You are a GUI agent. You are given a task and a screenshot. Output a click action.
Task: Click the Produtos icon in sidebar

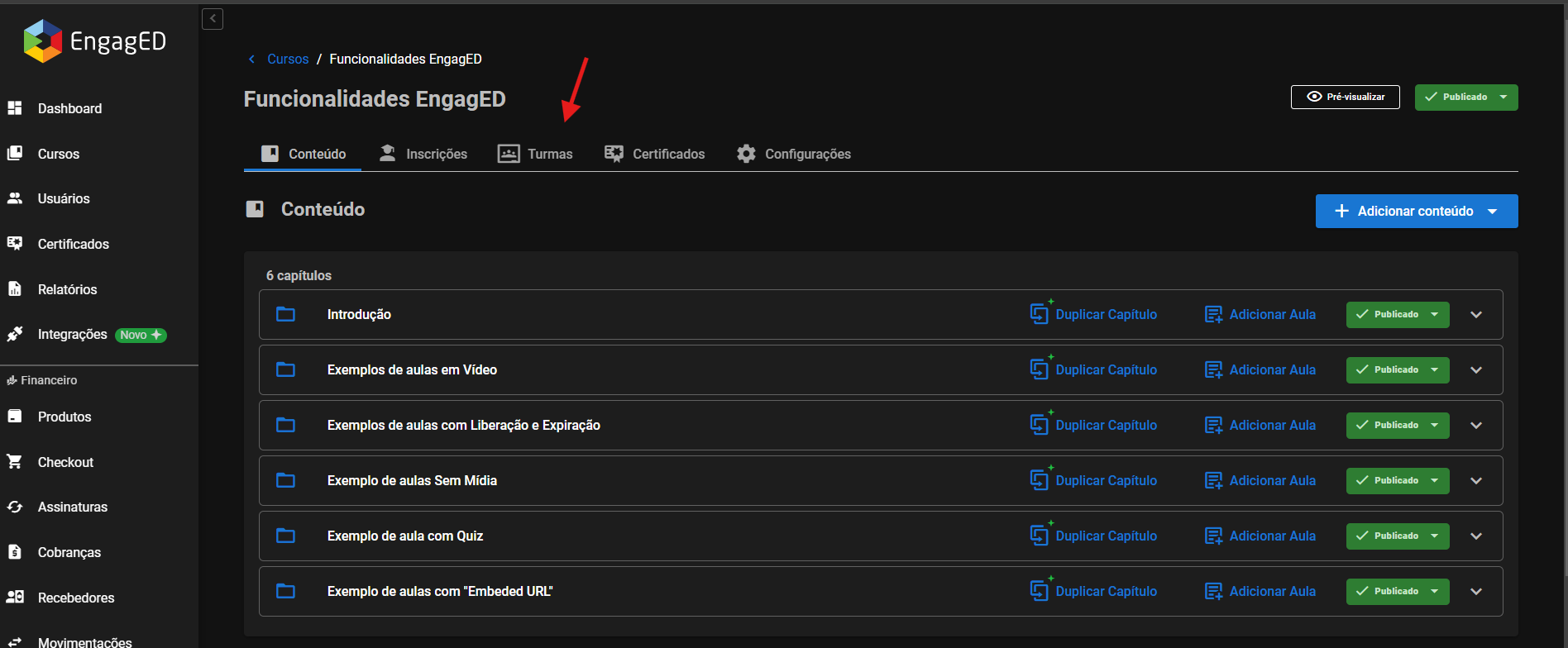[14, 417]
